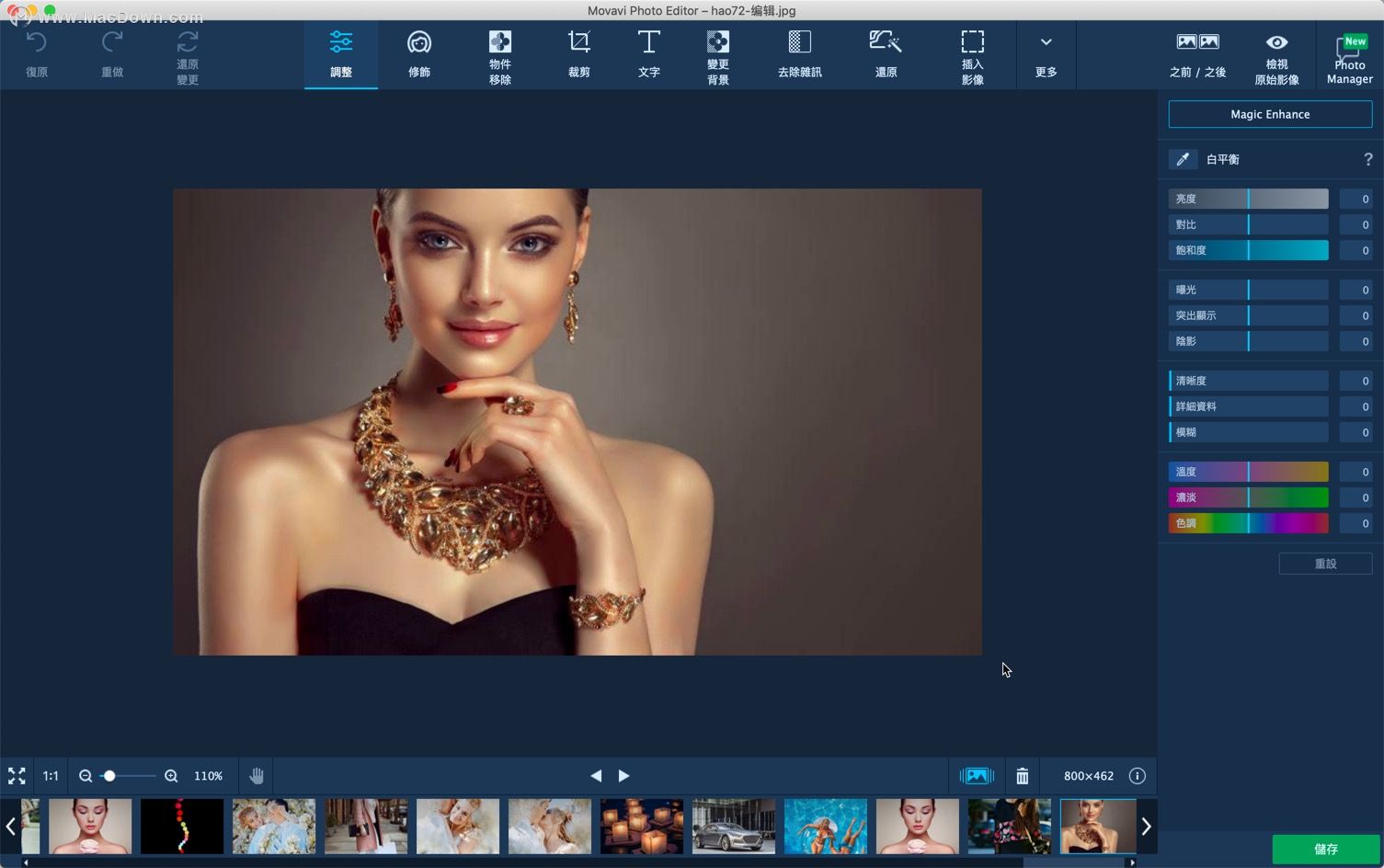Screen dimensions: 1384x868
Task: Select the hand pan tool
Action: [x=257, y=776]
